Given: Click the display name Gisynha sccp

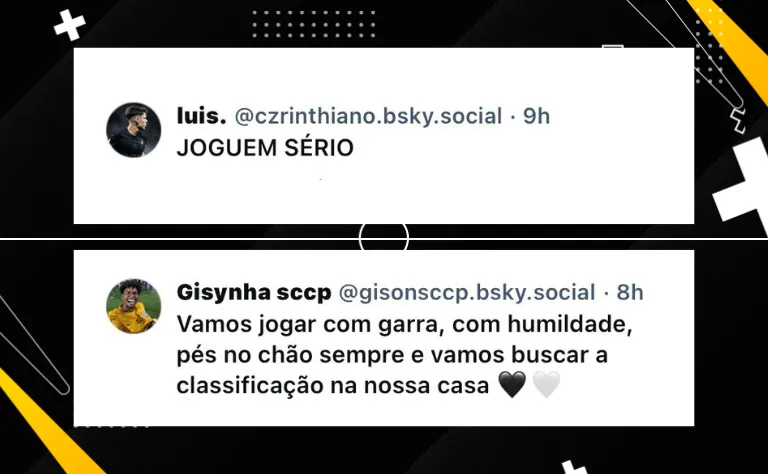Looking at the screenshot, I should tap(254, 292).
